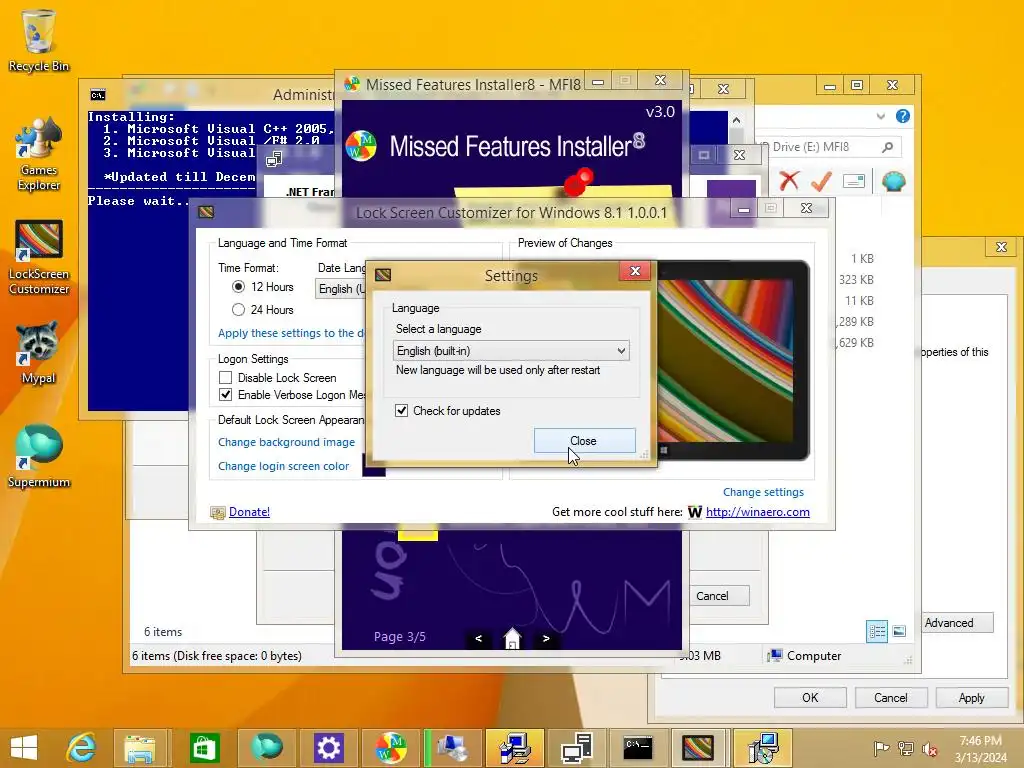The image size is (1024, 768).
Task: Toggle the Check for updates checkbox
Action: tap(402, 411)
